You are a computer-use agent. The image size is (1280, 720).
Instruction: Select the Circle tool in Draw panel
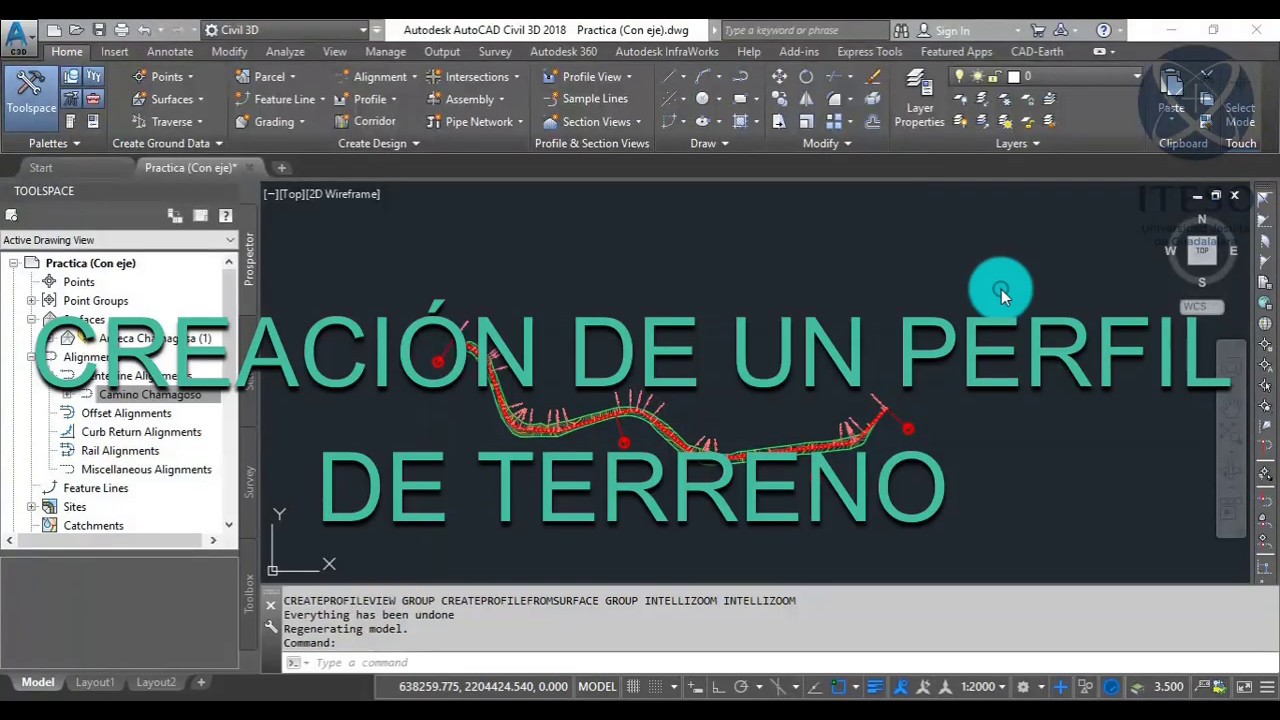pos(702,99)
